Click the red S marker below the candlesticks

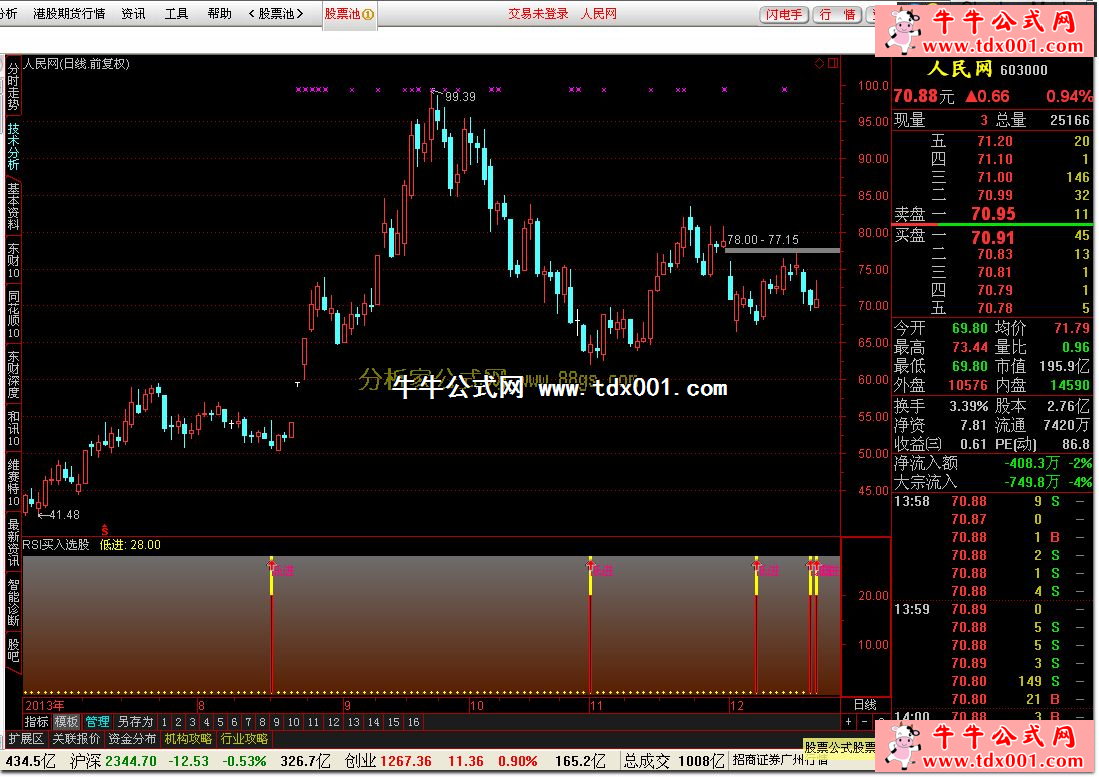[x=104, y=530]
